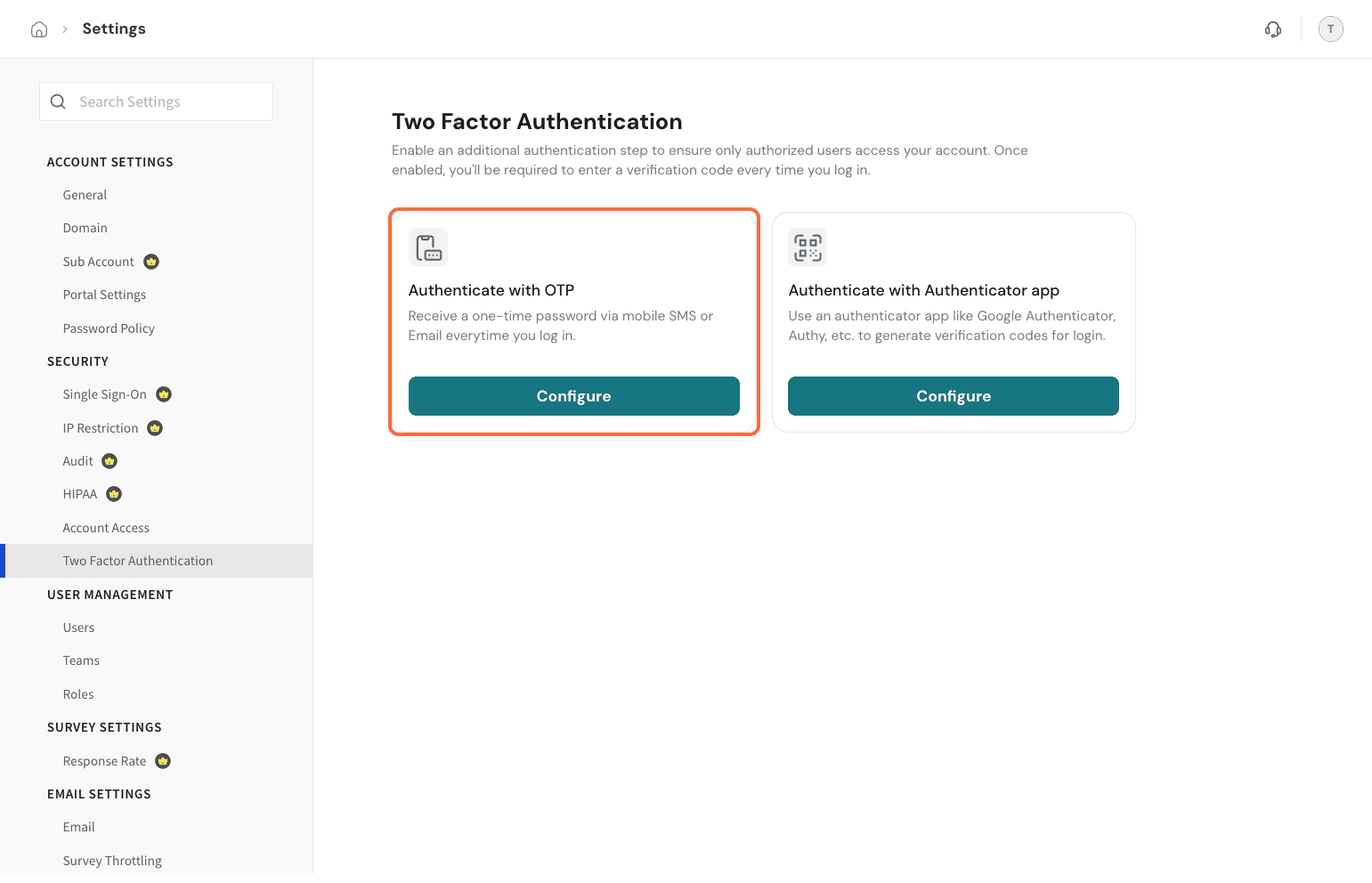Go to IP Restriction settings
The width and height of the screenshot is (1372, 883).
(101, 428)
